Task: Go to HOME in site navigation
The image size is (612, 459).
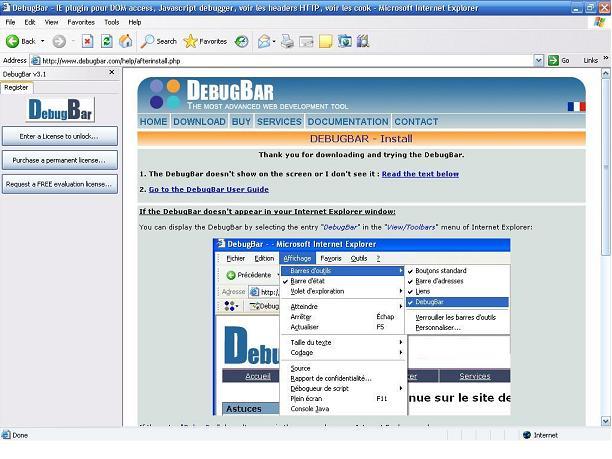Action: click(153, 122)
